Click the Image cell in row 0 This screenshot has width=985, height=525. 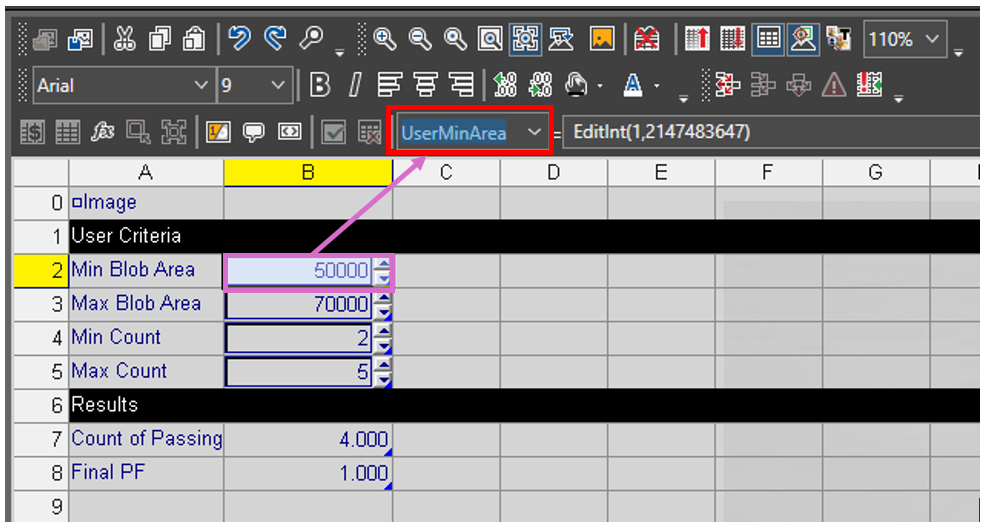point(146,203)
